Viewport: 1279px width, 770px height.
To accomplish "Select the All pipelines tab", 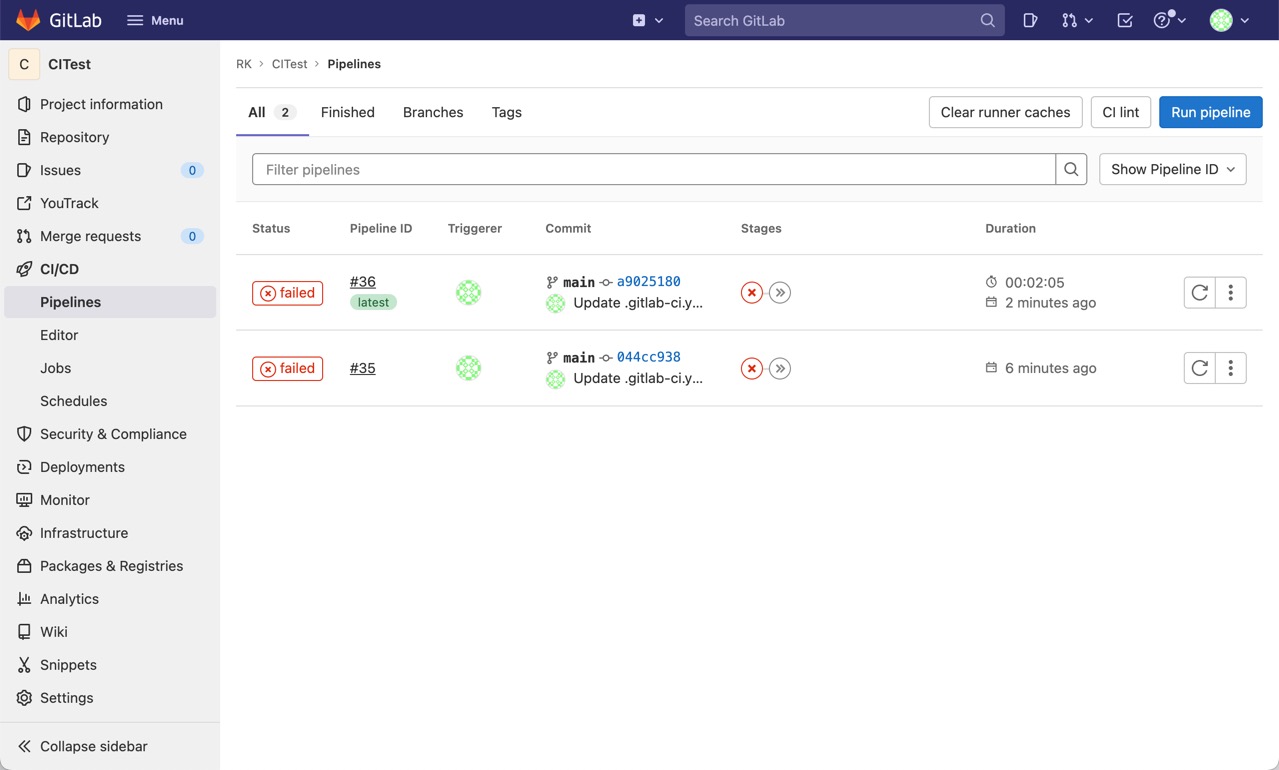I will tap(272, 112).
